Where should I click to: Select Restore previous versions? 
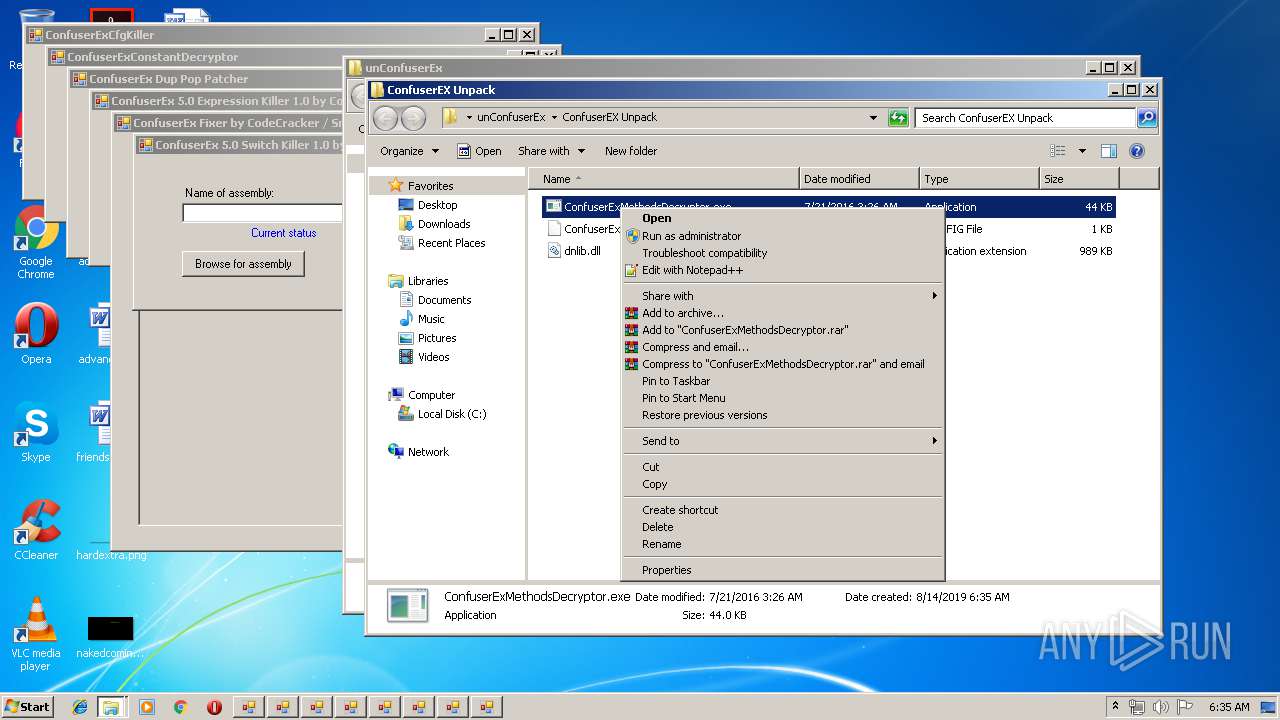(704, 415)
